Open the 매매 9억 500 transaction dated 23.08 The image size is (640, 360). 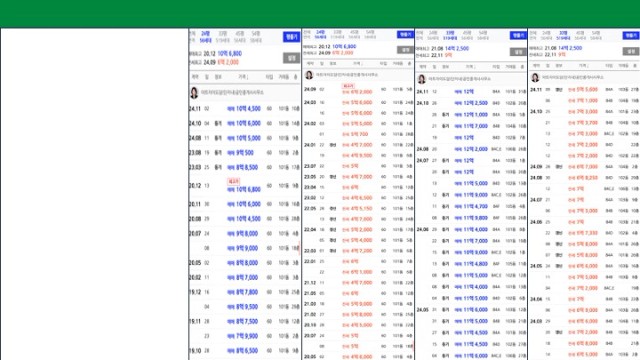click(x=244, y=153)
